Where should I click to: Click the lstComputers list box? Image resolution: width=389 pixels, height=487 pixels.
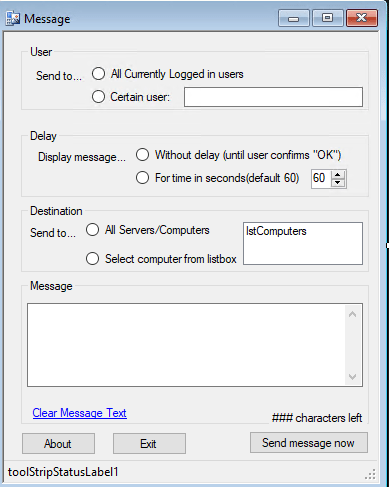[303, 244]
